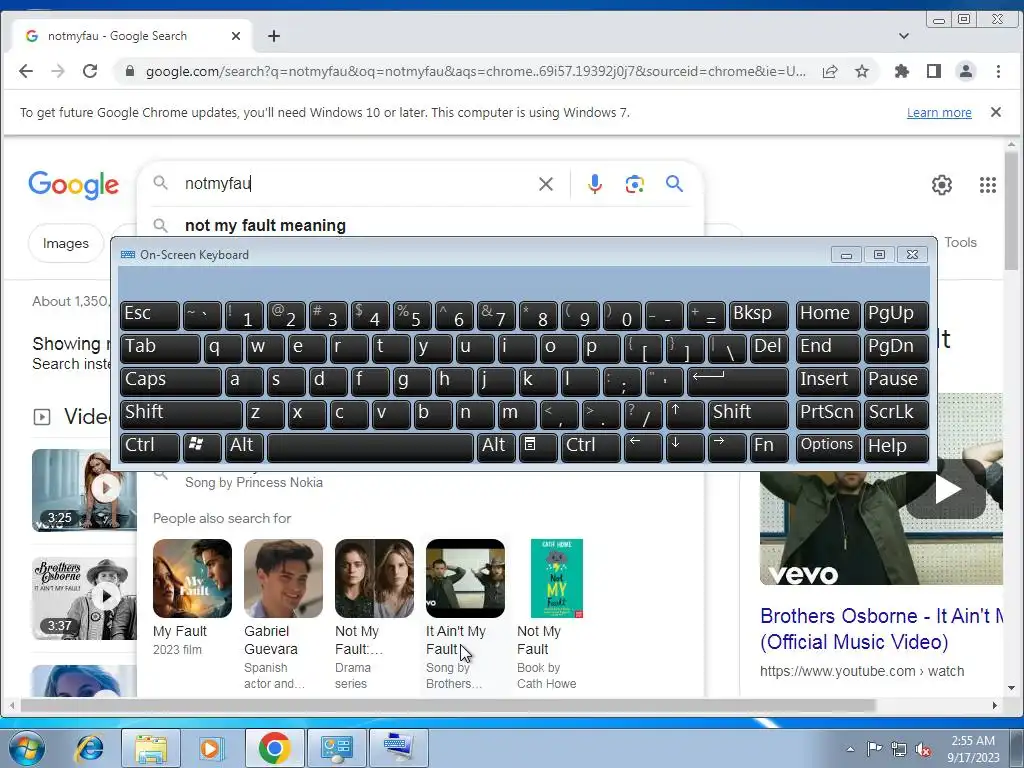Viewport: 1024px width, 768px height.
Task: Tap the space bar on the keyboard
Action: point(370,447)
